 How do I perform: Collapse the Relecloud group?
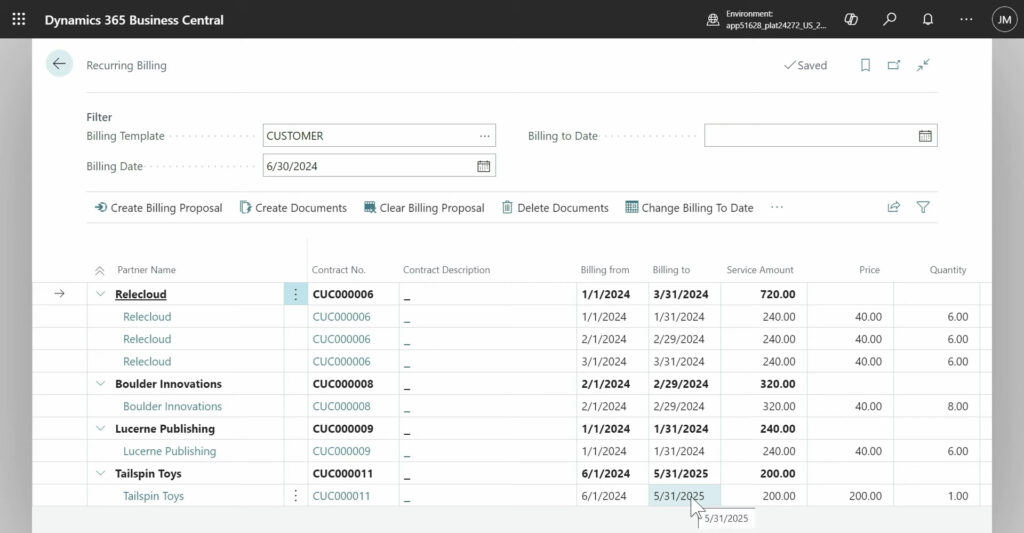pyautogui.click(x=100, y=294)
